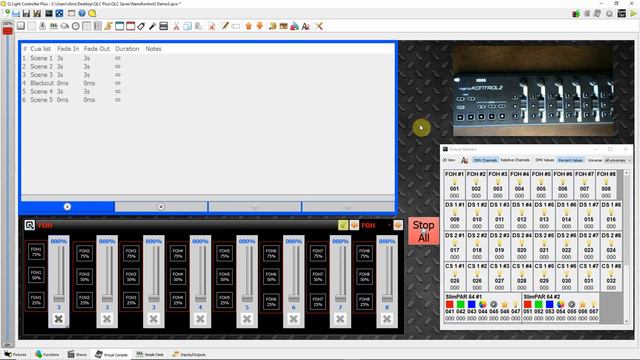This screenshot has height=360, width=640.
Task: Add a new cue list widget
Action: (98, 26)
